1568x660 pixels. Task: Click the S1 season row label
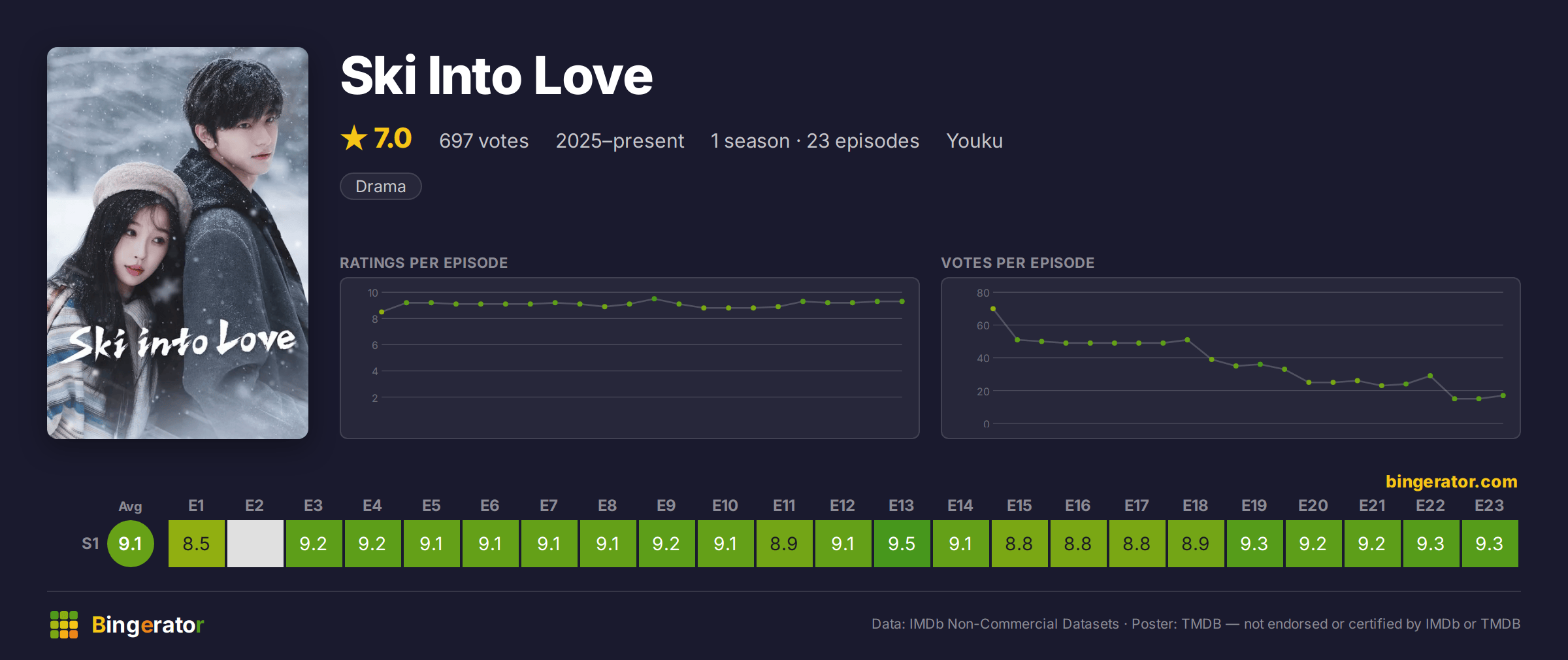tap(90, 544)
